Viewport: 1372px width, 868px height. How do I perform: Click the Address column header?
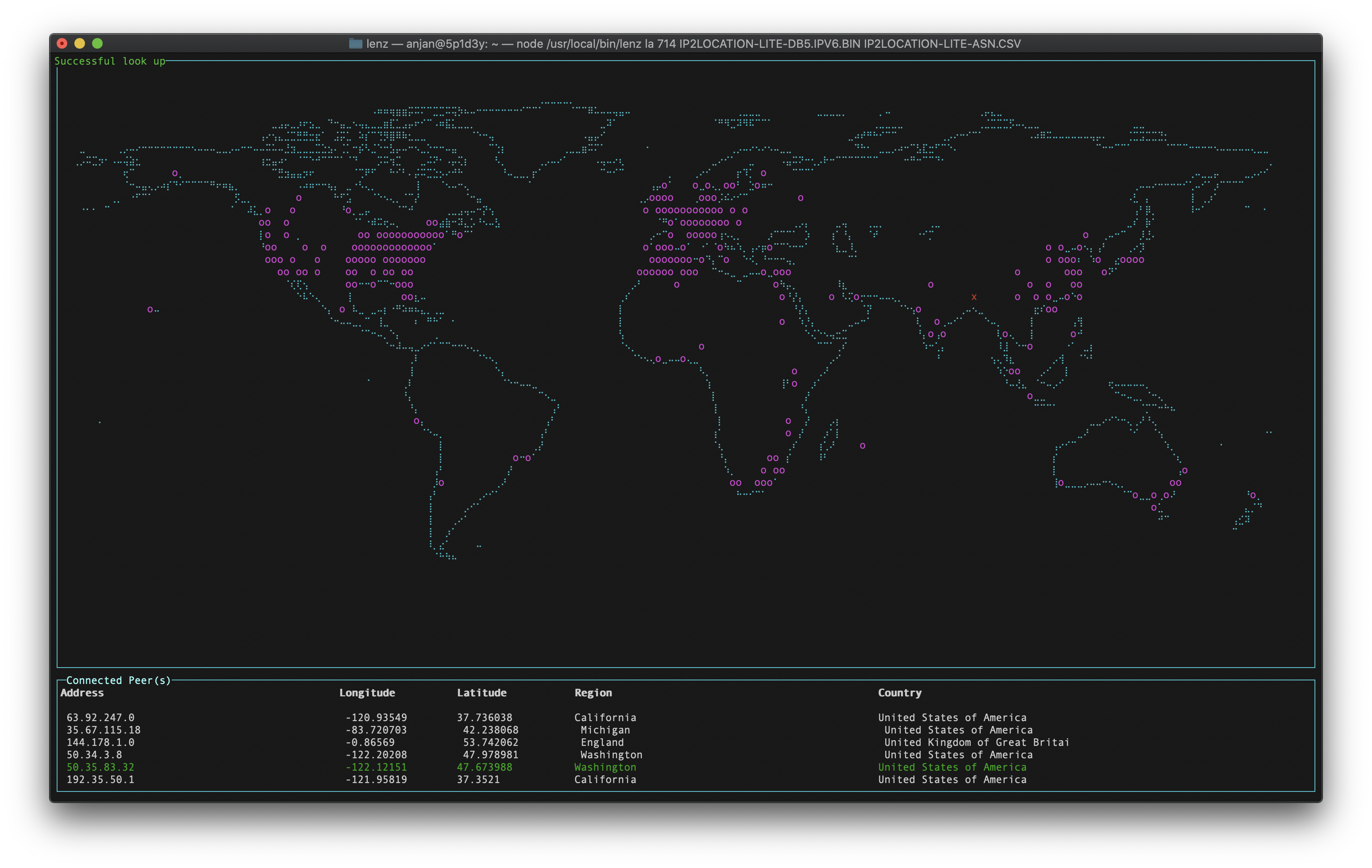pyautogui.click(x=82, y=693)
